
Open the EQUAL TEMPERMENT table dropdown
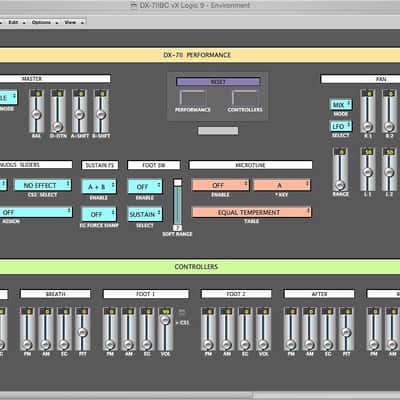pyautogui.click(x=252, y=212)
